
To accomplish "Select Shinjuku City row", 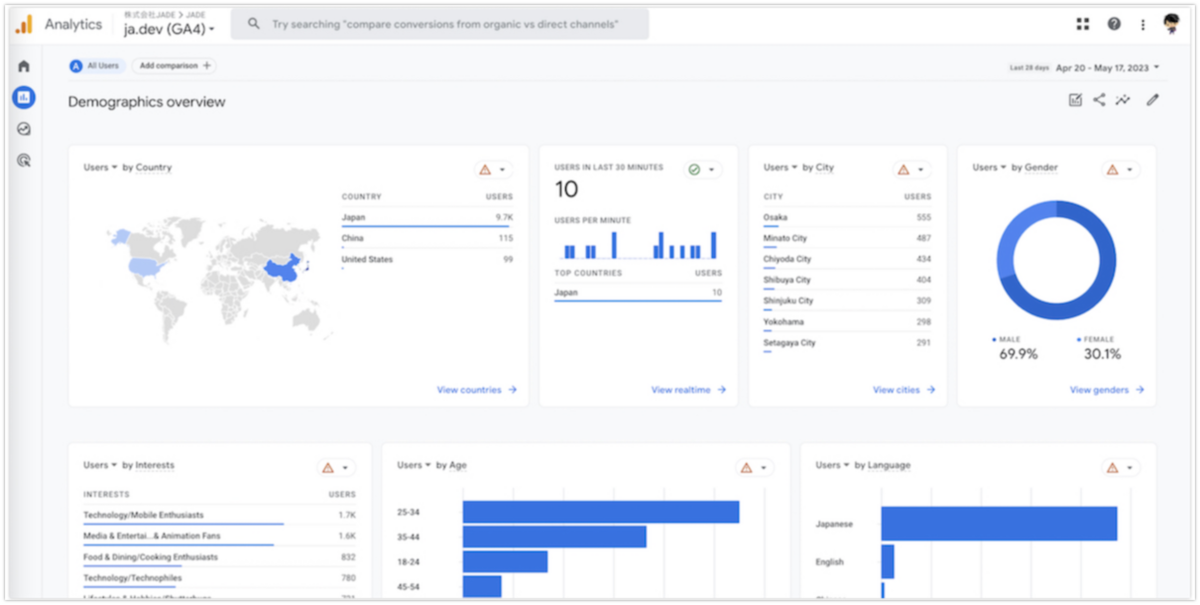I will (847, 301).
